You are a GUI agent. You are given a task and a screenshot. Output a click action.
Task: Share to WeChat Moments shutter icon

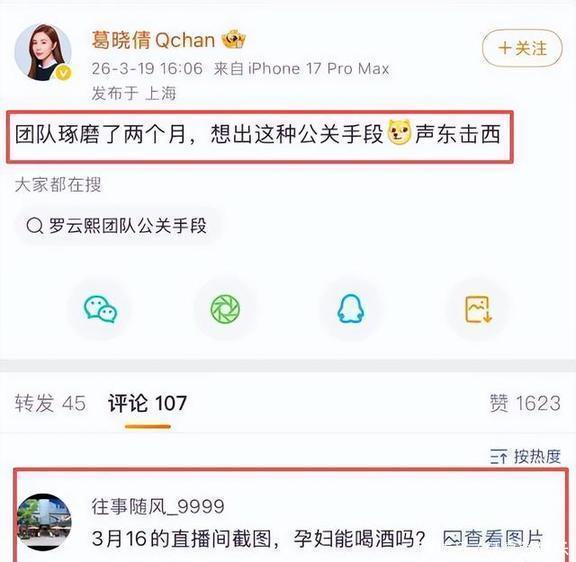click(225, 309)
